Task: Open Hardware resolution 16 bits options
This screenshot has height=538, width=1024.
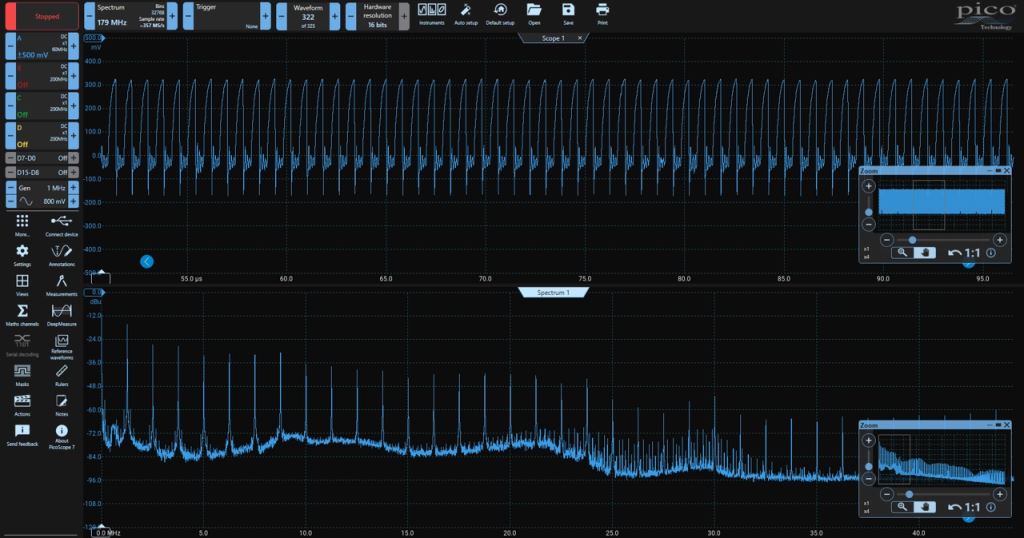Action: click(x=377, y=16)
